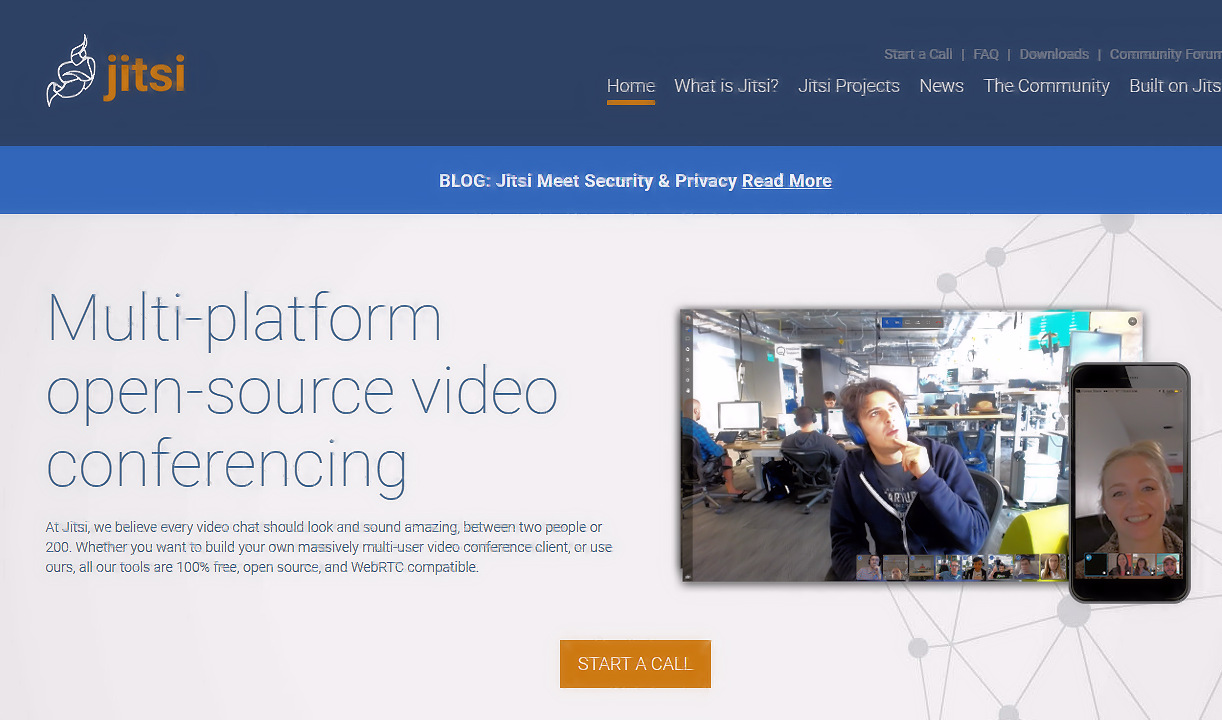Follow the Read More blog link
Image resolution: width=1222 pixels, height=720 pixels.
786,181
